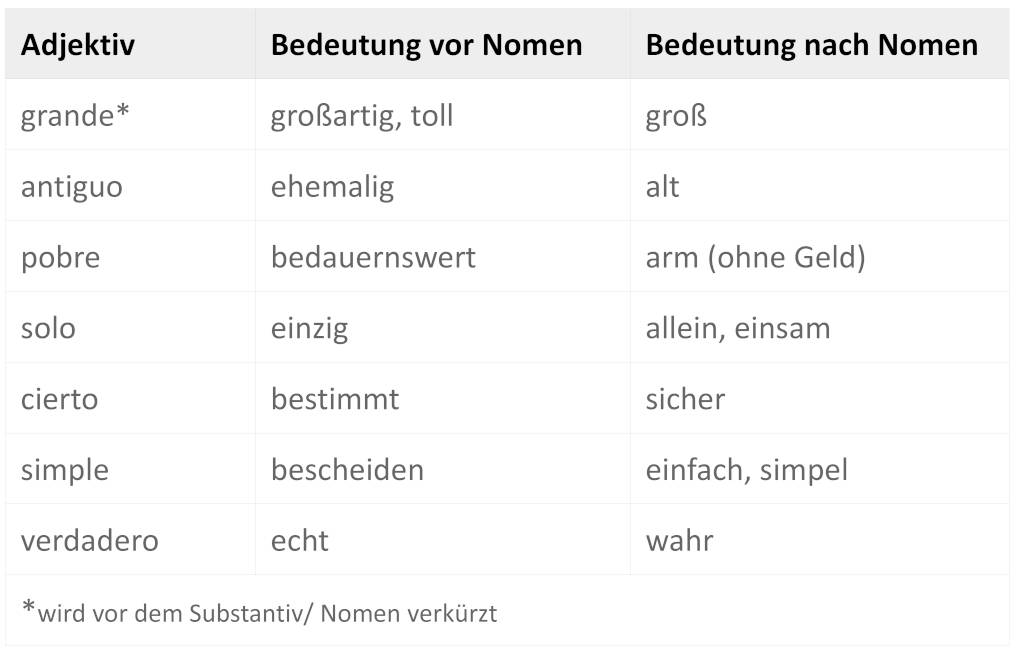Select the "grande*" cell
Image resolution: width=1020 pixels, height=656 pixels.
(x=75, y=116)
